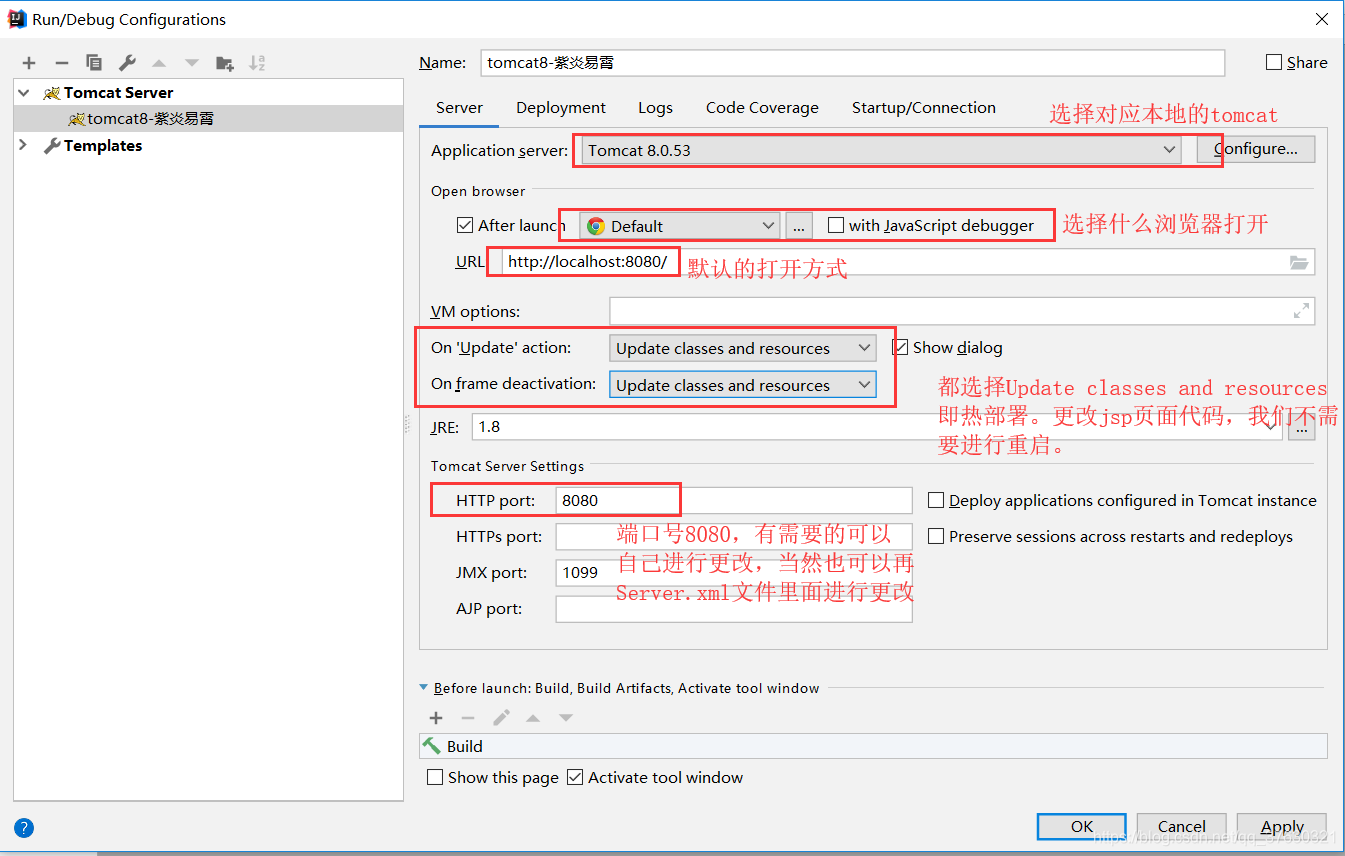Collapse the Tomcat Server tree node
Image resolution: width=1345 pixels, height=856 pixels.
click(24, 92)
